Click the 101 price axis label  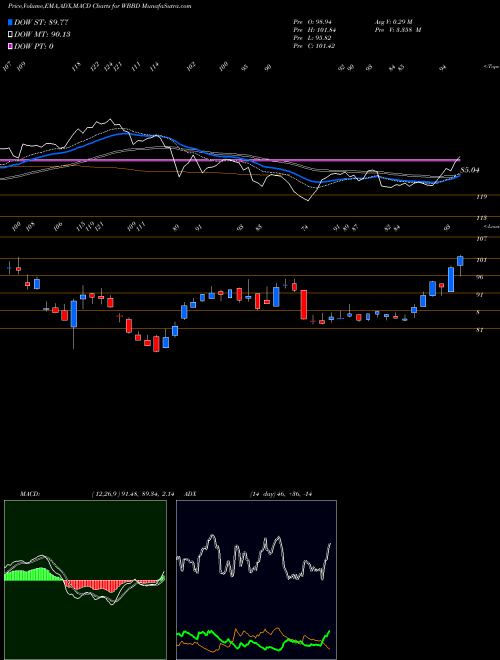click(x=482, y=260)
